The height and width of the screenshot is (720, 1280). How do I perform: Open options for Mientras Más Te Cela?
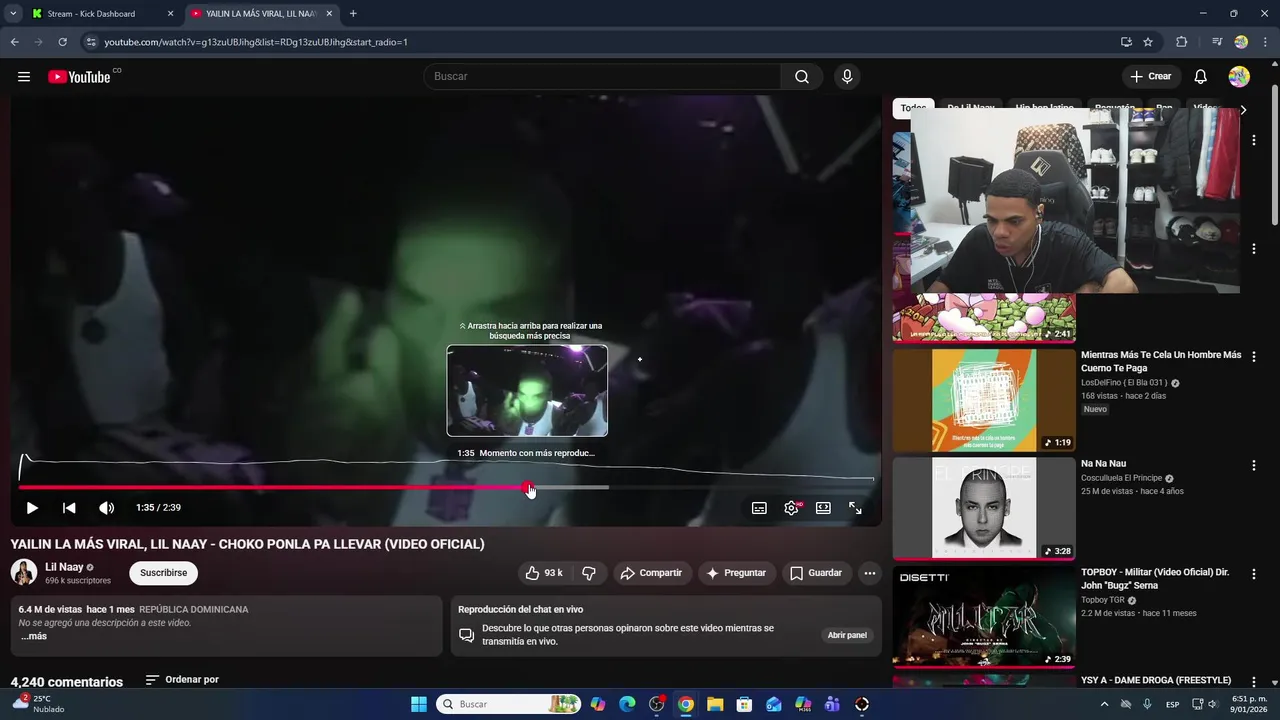point(1253,357)
